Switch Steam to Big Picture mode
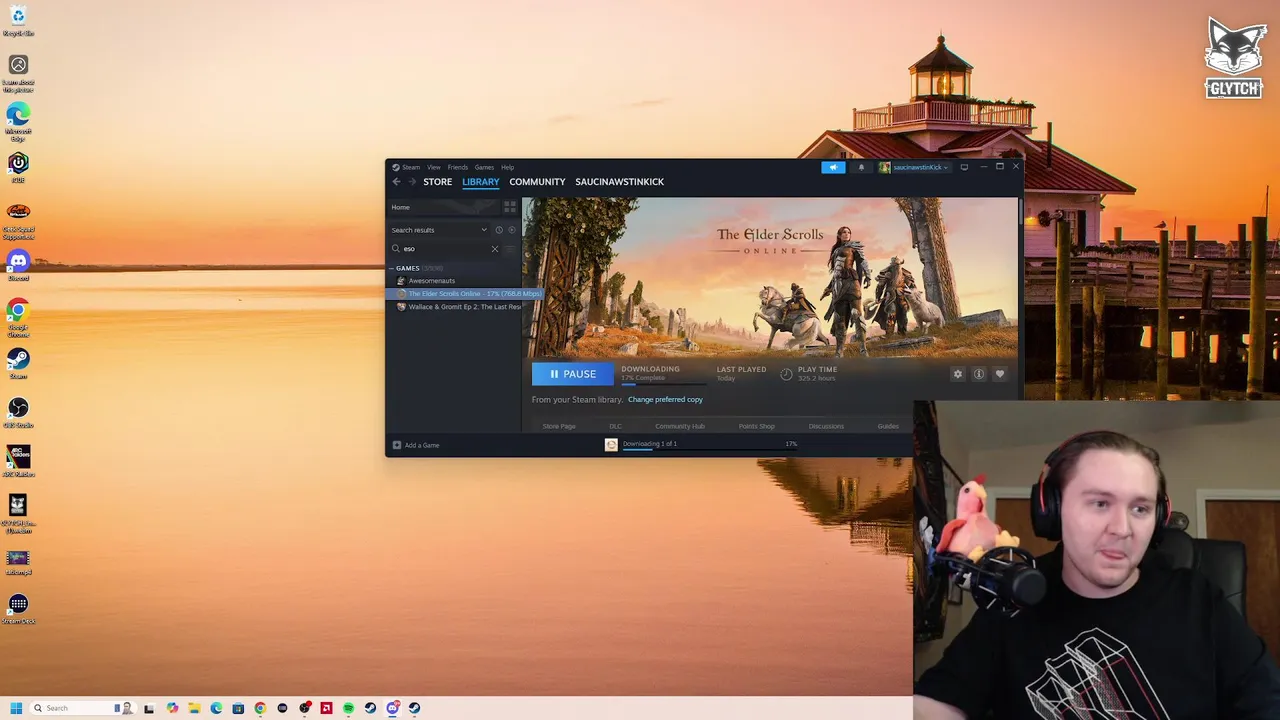Screen dimensions: 1280x720 [964, 167]
